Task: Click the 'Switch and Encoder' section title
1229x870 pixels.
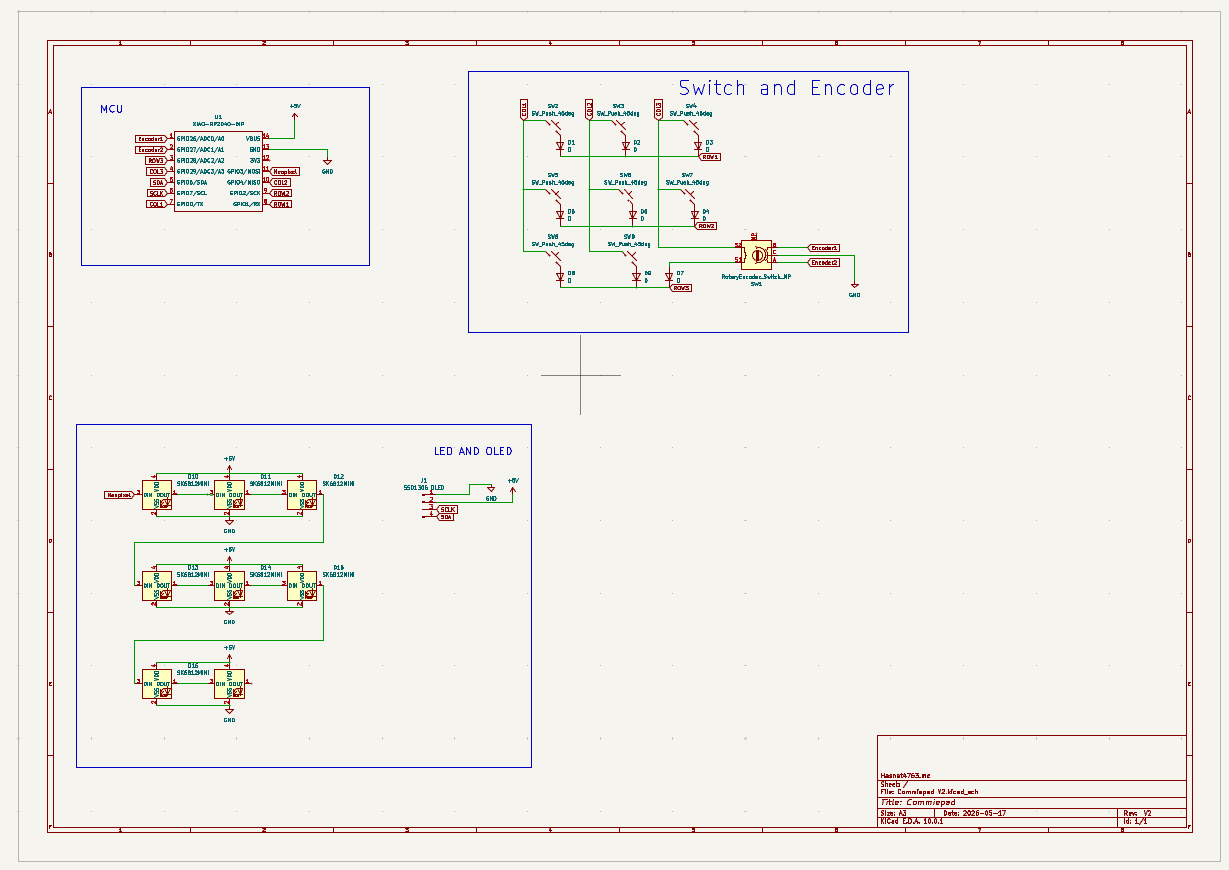Action: coord(787,88)
